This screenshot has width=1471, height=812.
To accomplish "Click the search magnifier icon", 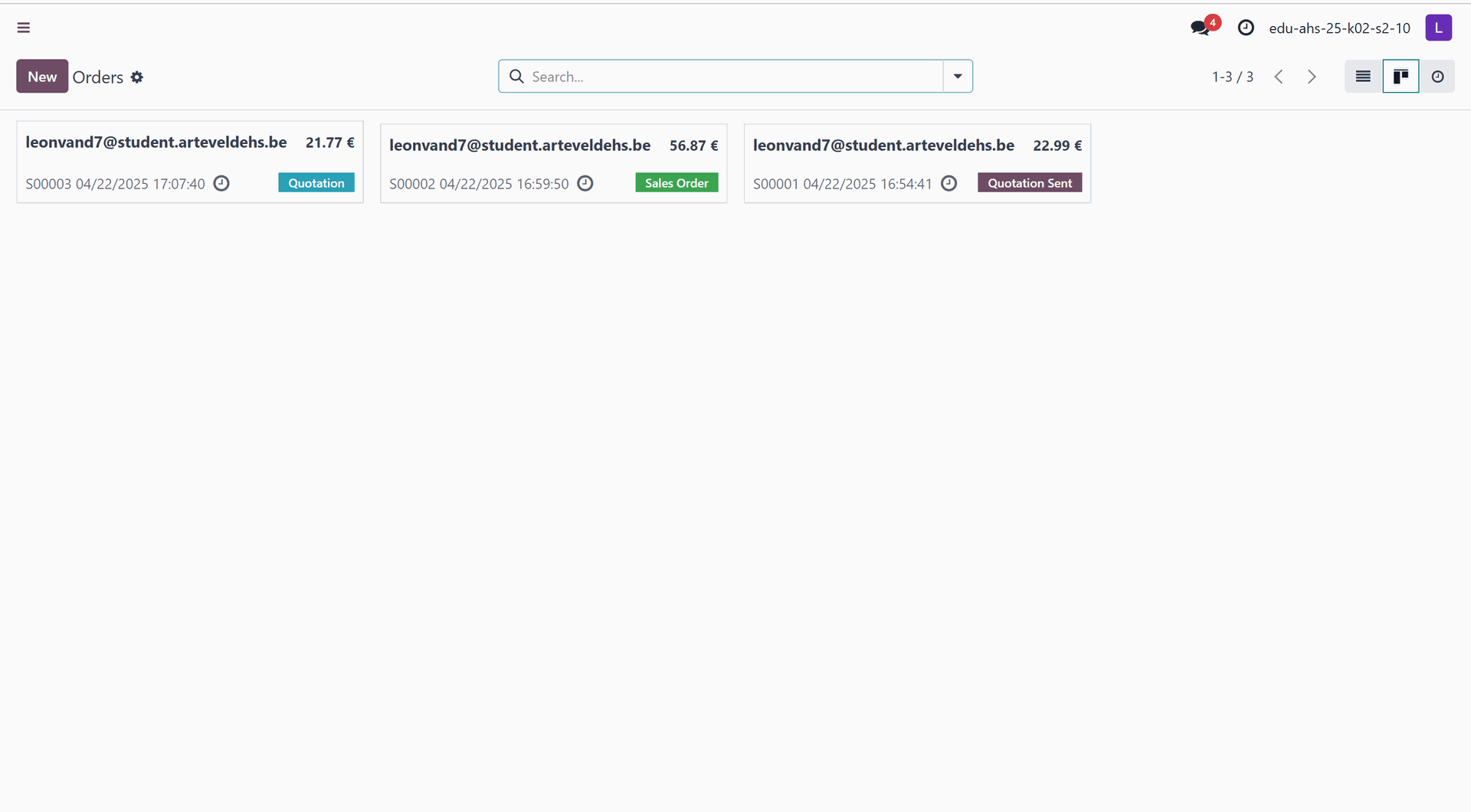I will point(516,77).
